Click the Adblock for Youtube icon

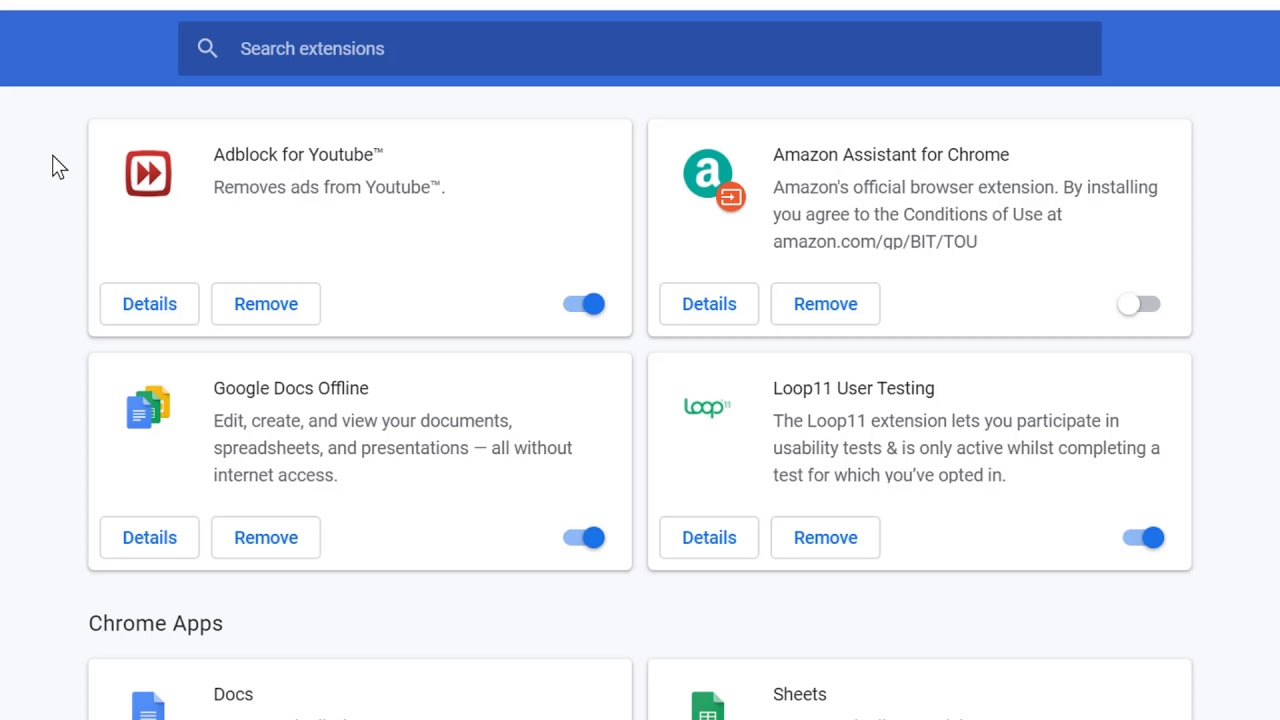[148, 174]
